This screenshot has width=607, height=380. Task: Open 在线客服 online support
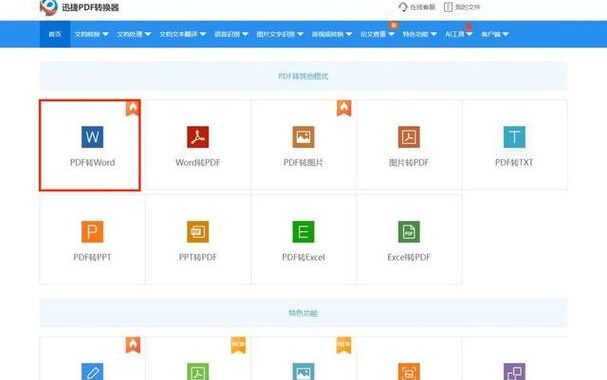(x=417, y=7)
